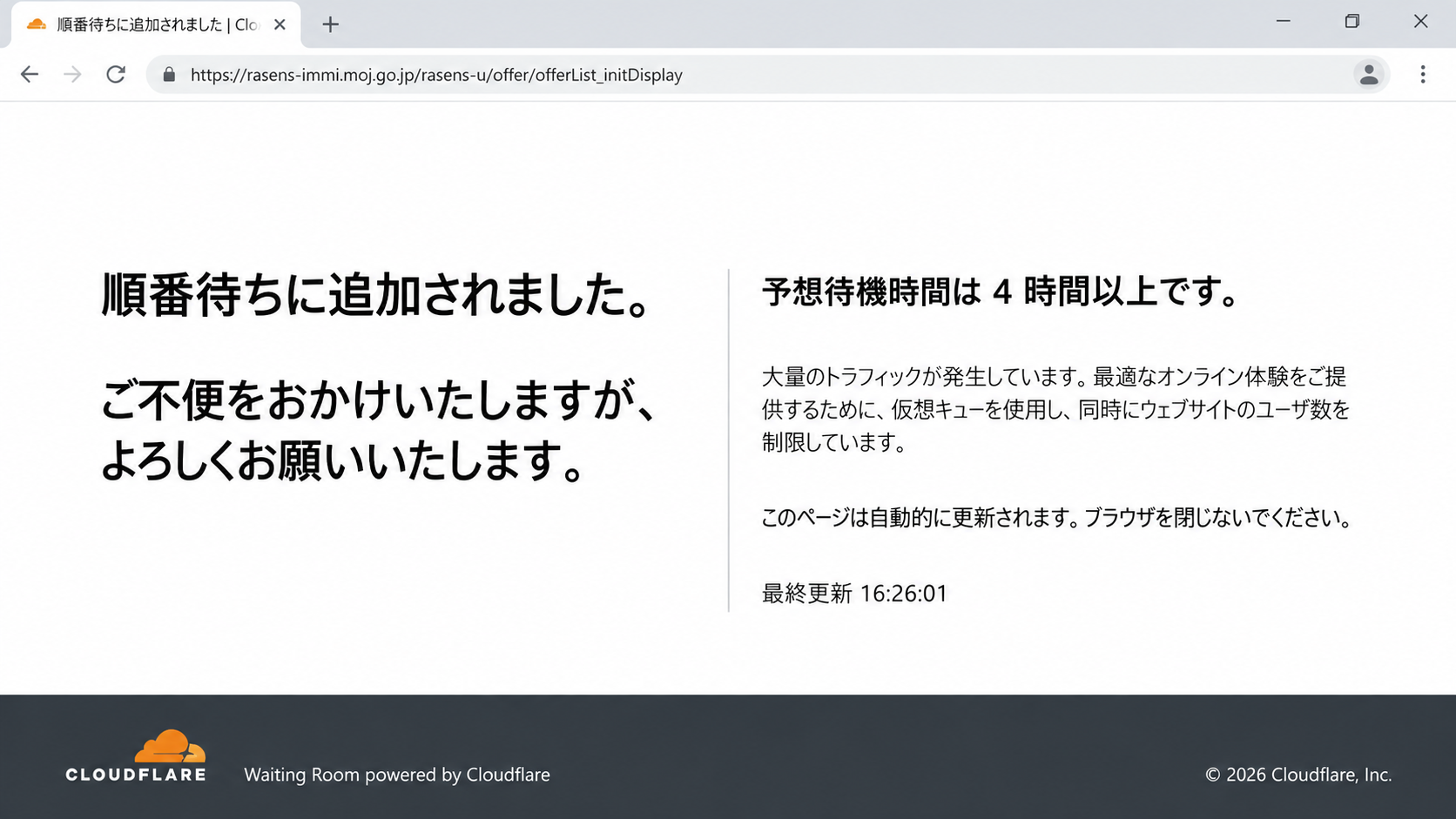
Task: Click the 順番待ちに追加されました heading
Action: point(378,295)
